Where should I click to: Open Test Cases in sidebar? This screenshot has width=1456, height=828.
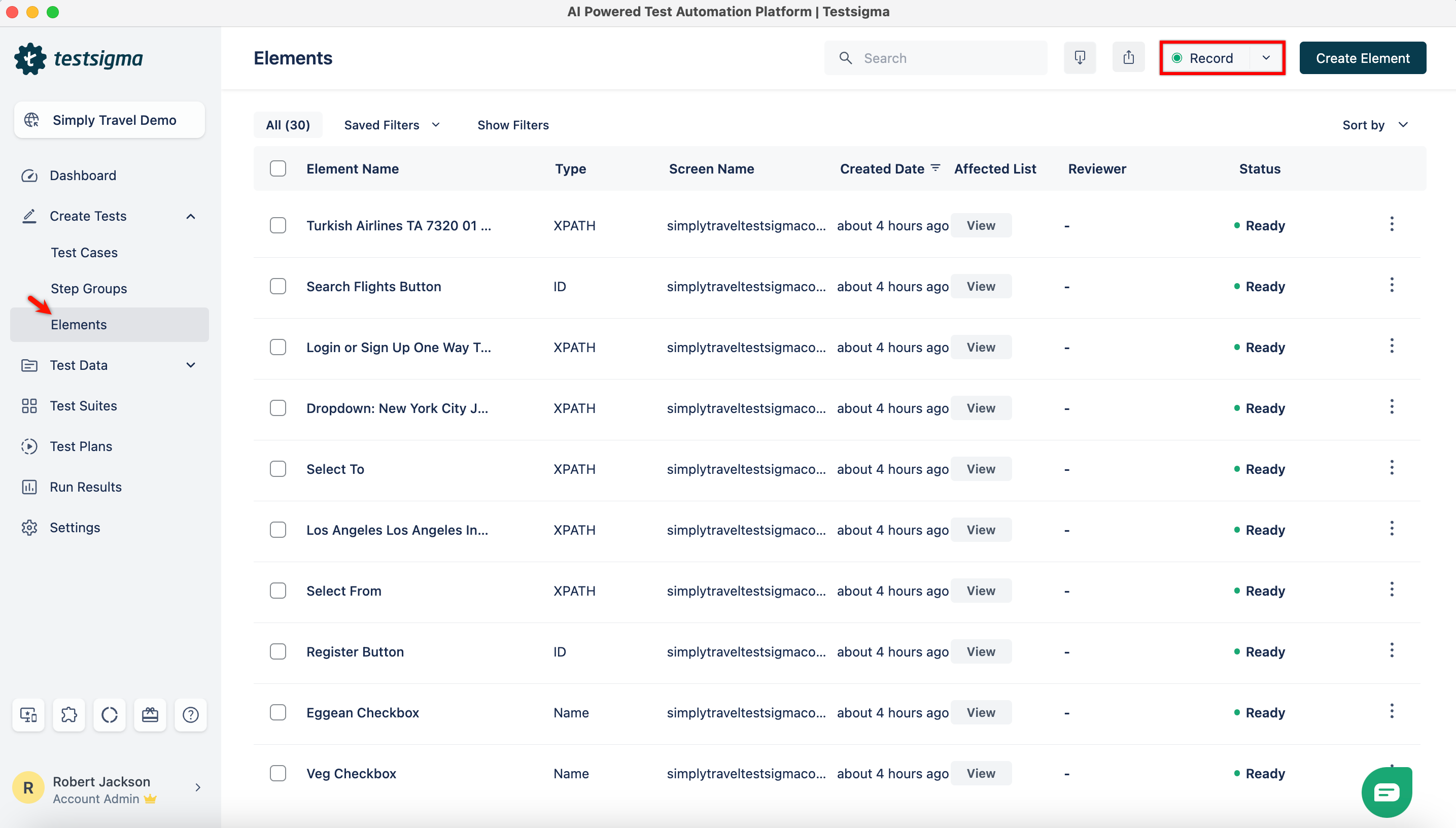84,253
